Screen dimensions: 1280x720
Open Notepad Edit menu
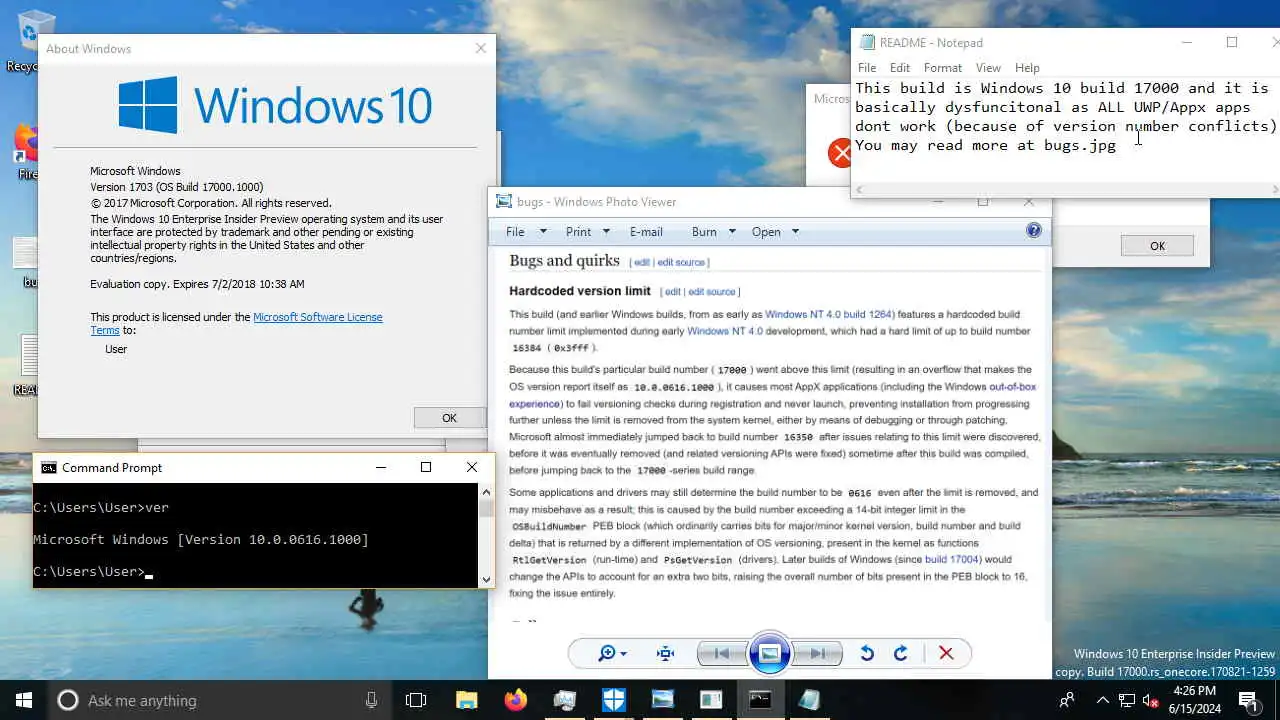coord(900,68)
